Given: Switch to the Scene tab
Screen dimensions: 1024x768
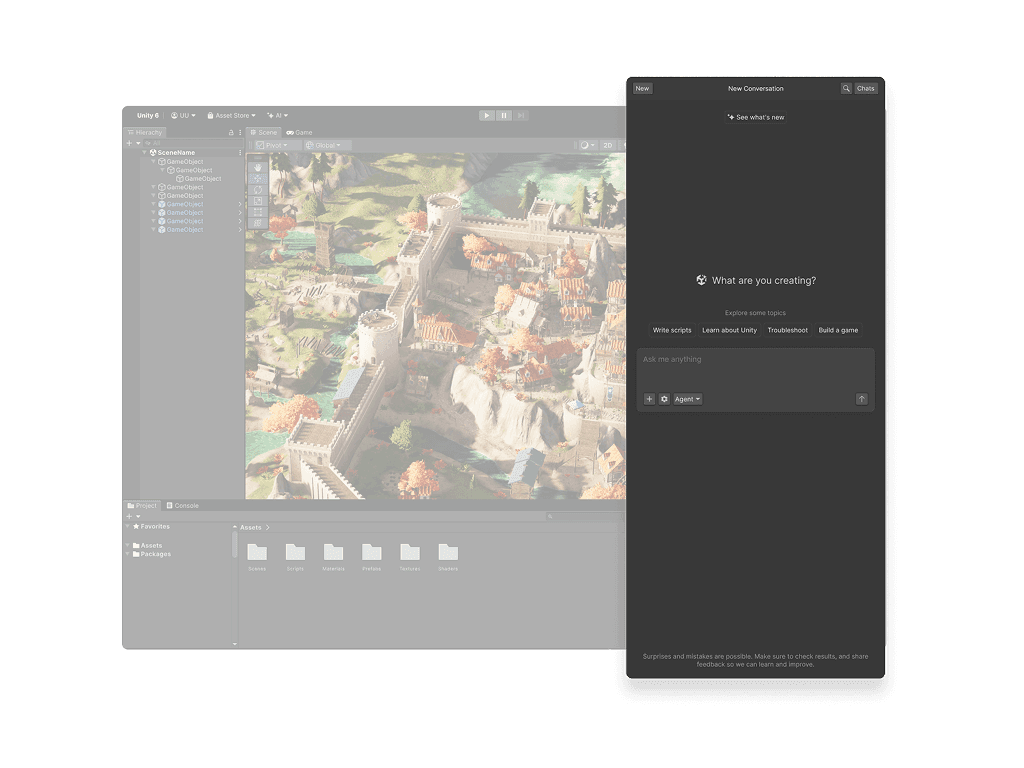Looking at the screenshot, I should tap(264, 133).
